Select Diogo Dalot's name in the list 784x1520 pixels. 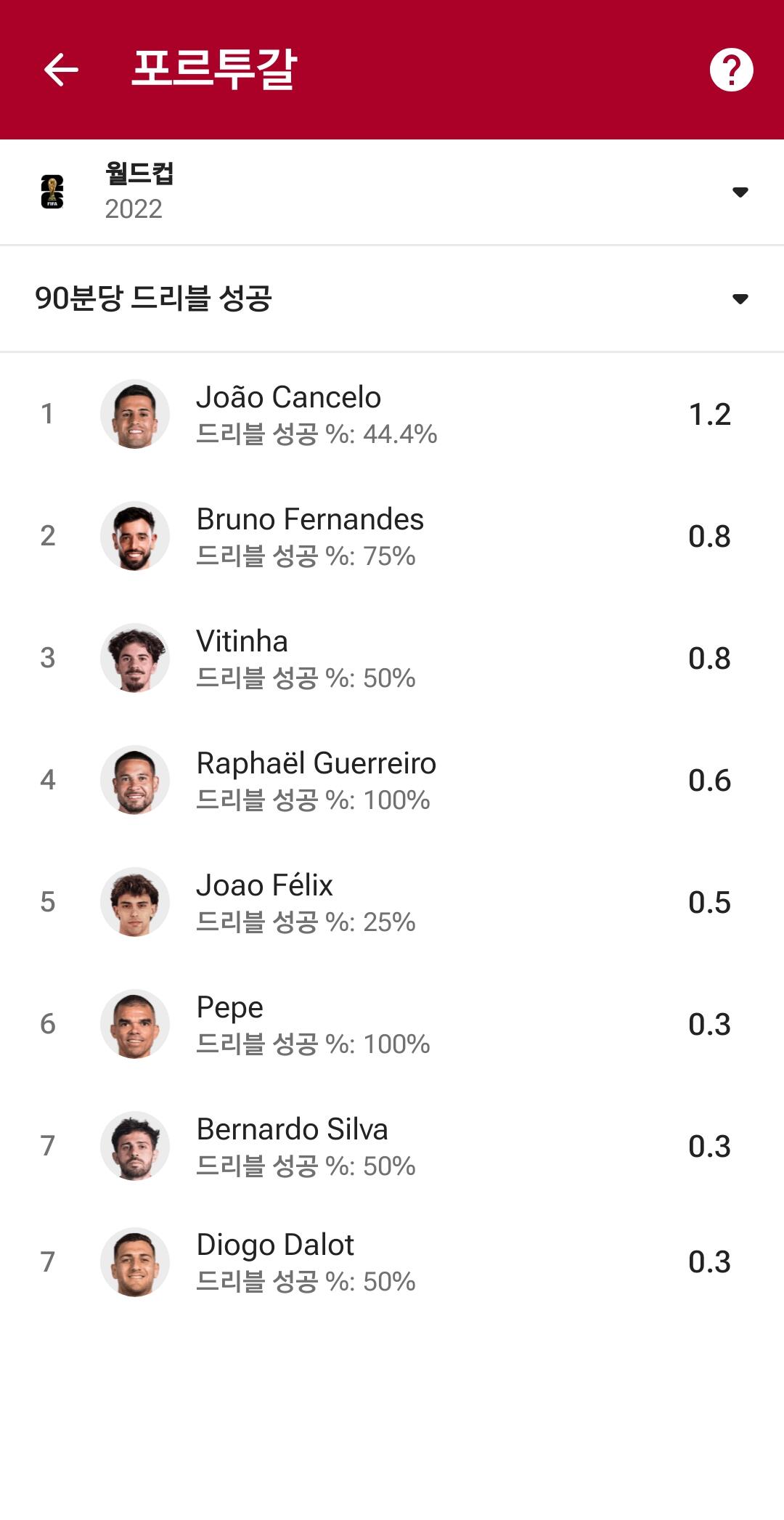(275, 1245)
